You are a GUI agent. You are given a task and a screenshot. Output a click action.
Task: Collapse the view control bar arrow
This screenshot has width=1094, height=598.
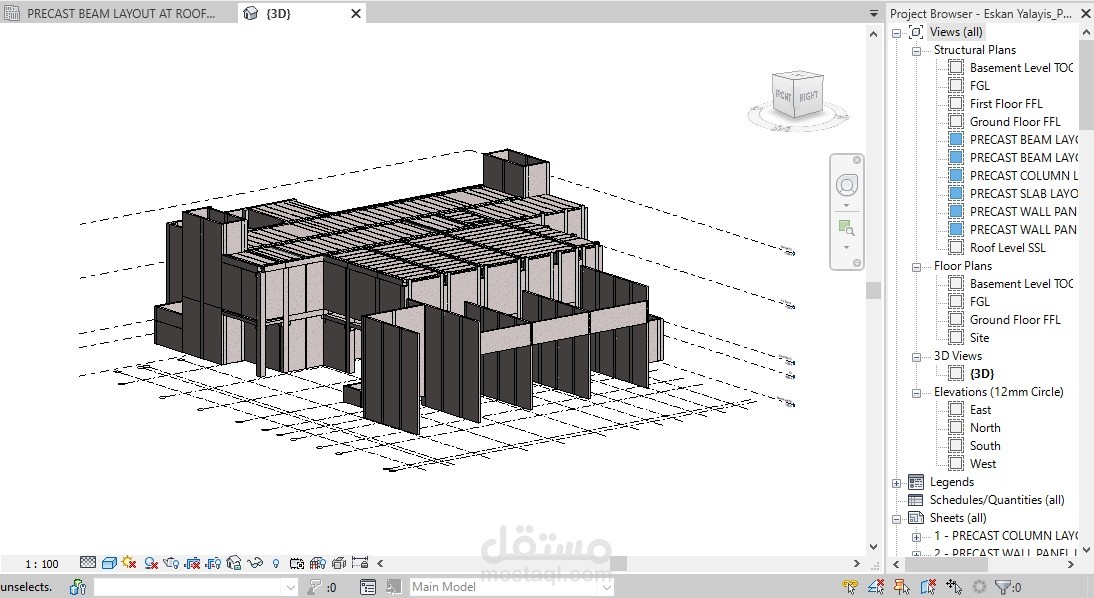[x=380, y=563]
